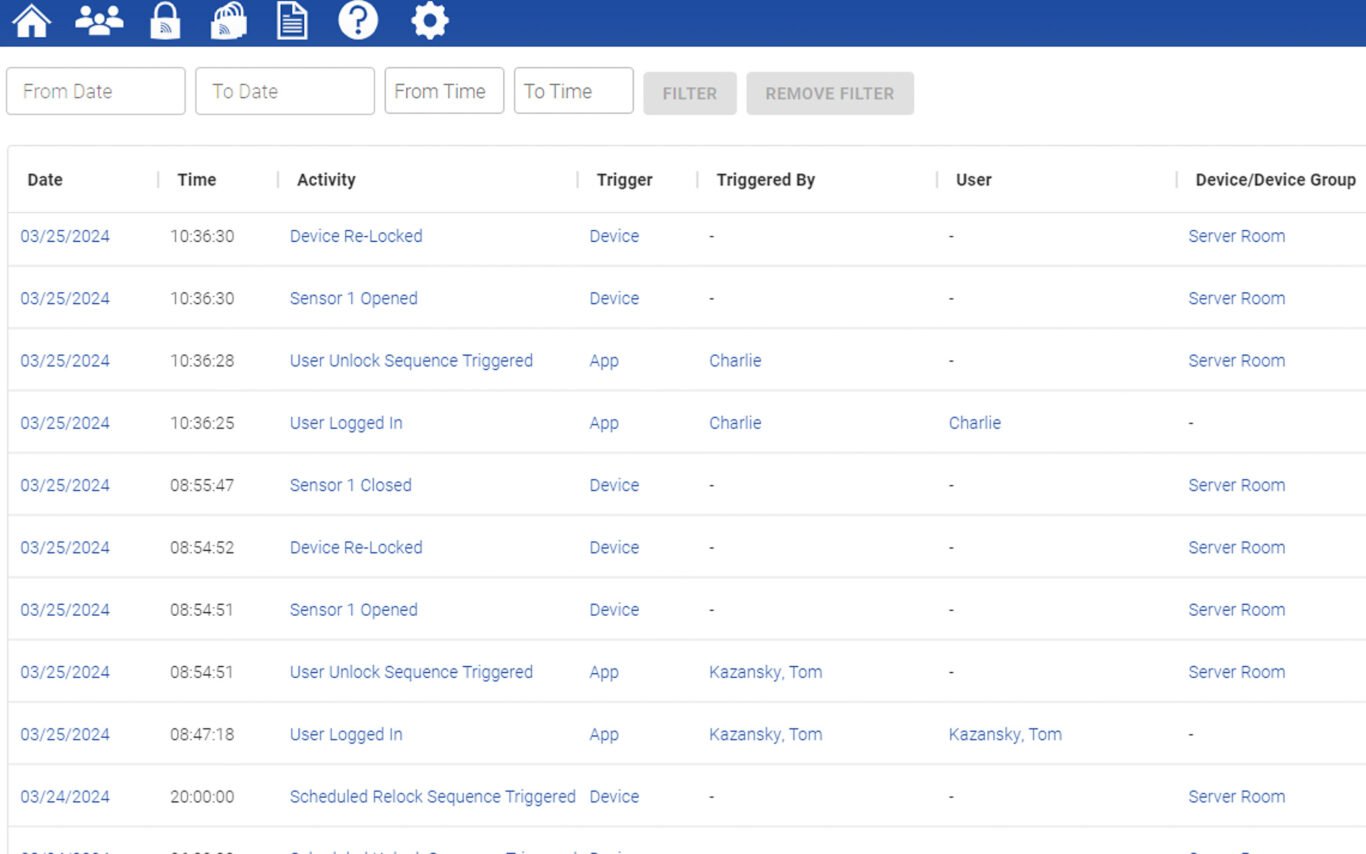Screen dimensions: 1366x854
Task: Click the To Date field
Action: [x=285, y=91]
